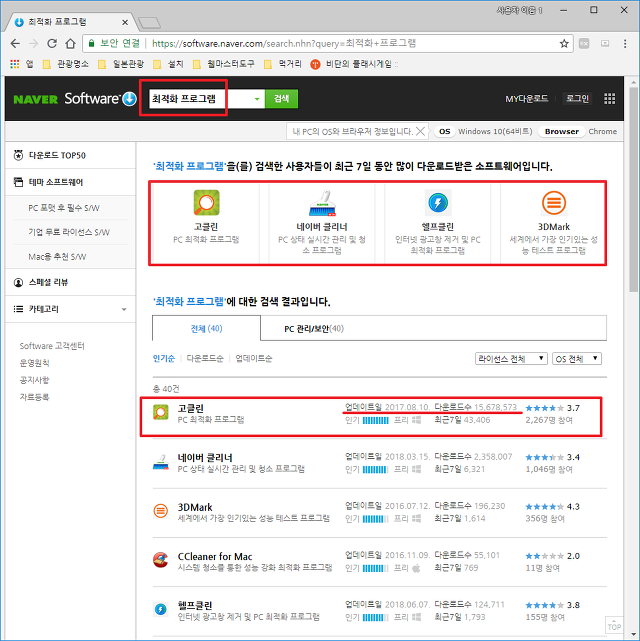Open 운영원칙 link
The image size is (640, 641).
coord(34,363)
